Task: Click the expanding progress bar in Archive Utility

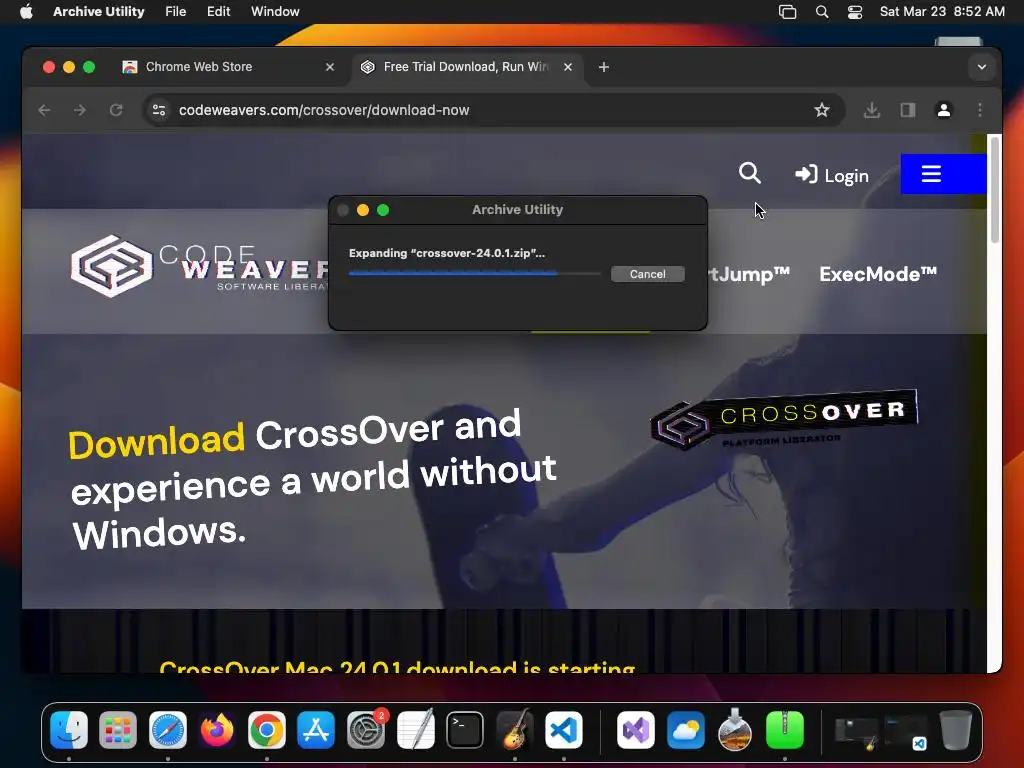Action: 474,274
